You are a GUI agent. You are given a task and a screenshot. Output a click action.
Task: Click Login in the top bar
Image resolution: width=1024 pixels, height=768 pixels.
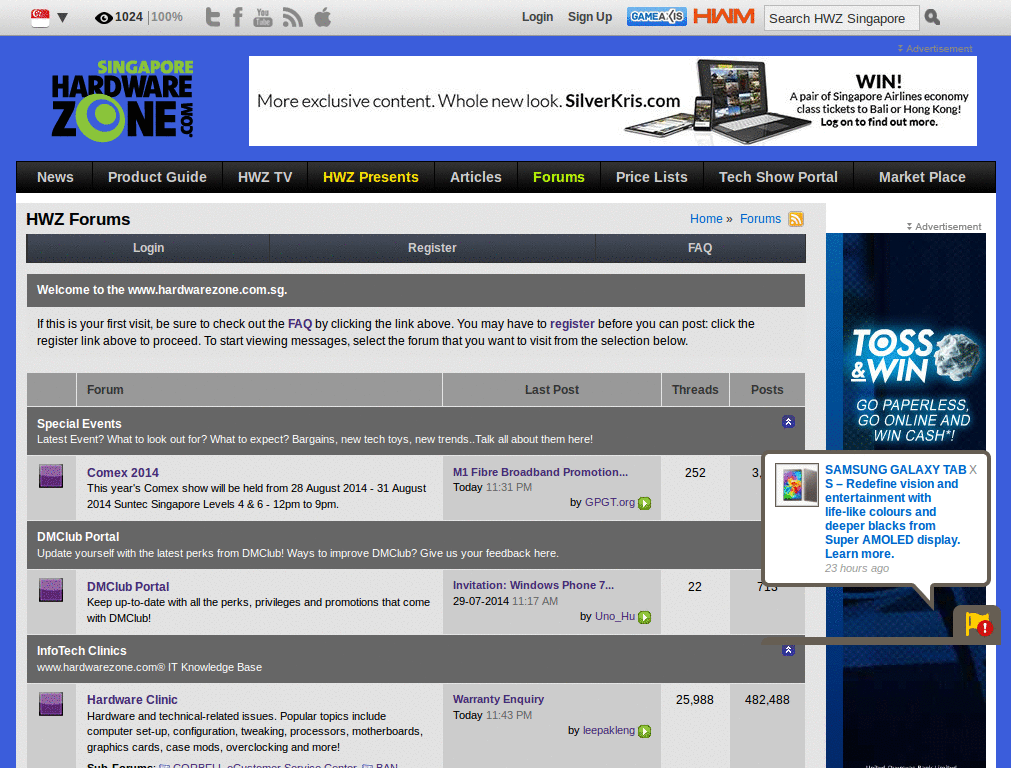coord(537,17)
